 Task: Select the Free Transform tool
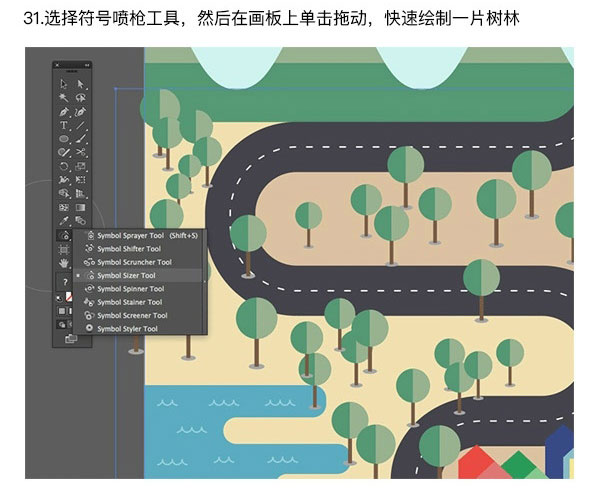point(80,180)
